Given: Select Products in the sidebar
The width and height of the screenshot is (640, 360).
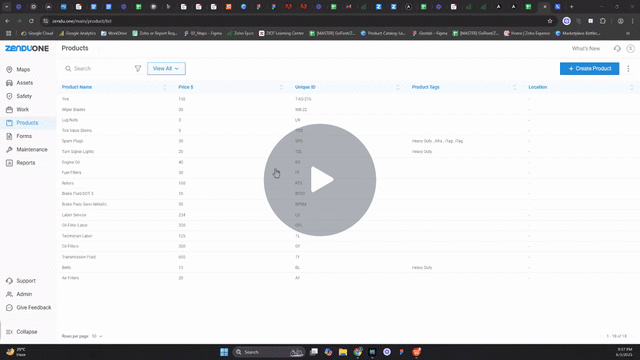Looking at the screenshot, I should [27, 123].
